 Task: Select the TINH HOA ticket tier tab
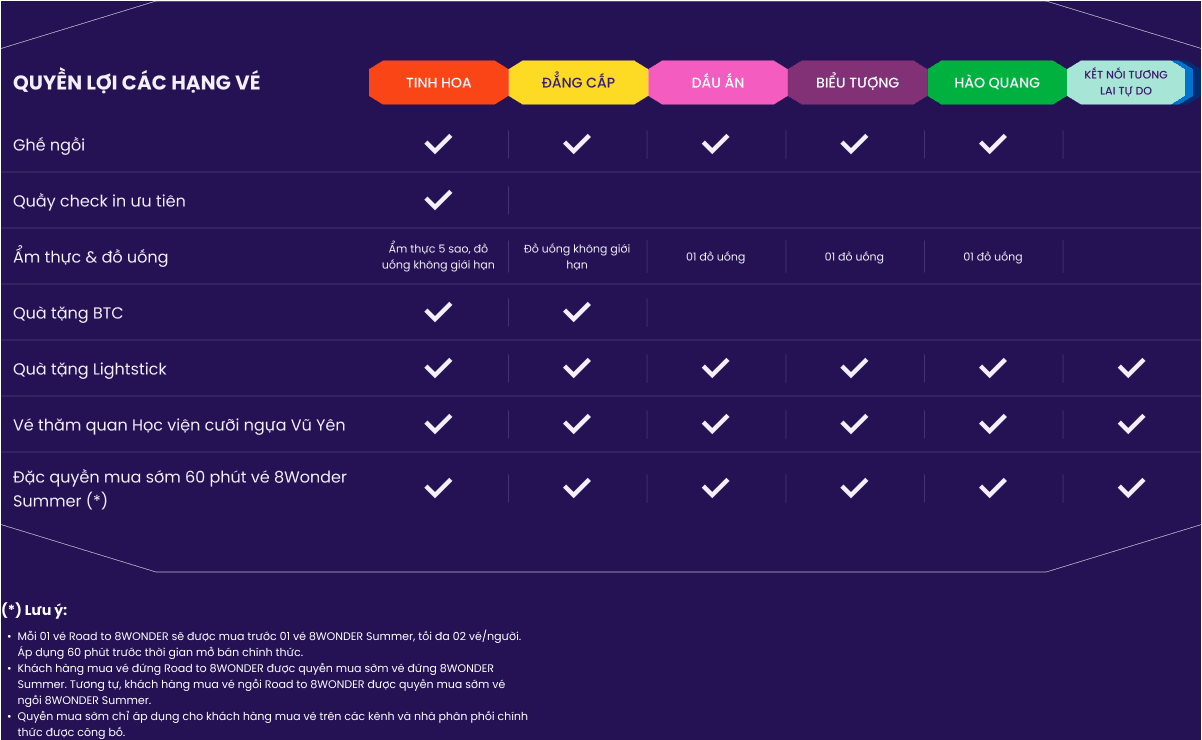click(438, 82)
